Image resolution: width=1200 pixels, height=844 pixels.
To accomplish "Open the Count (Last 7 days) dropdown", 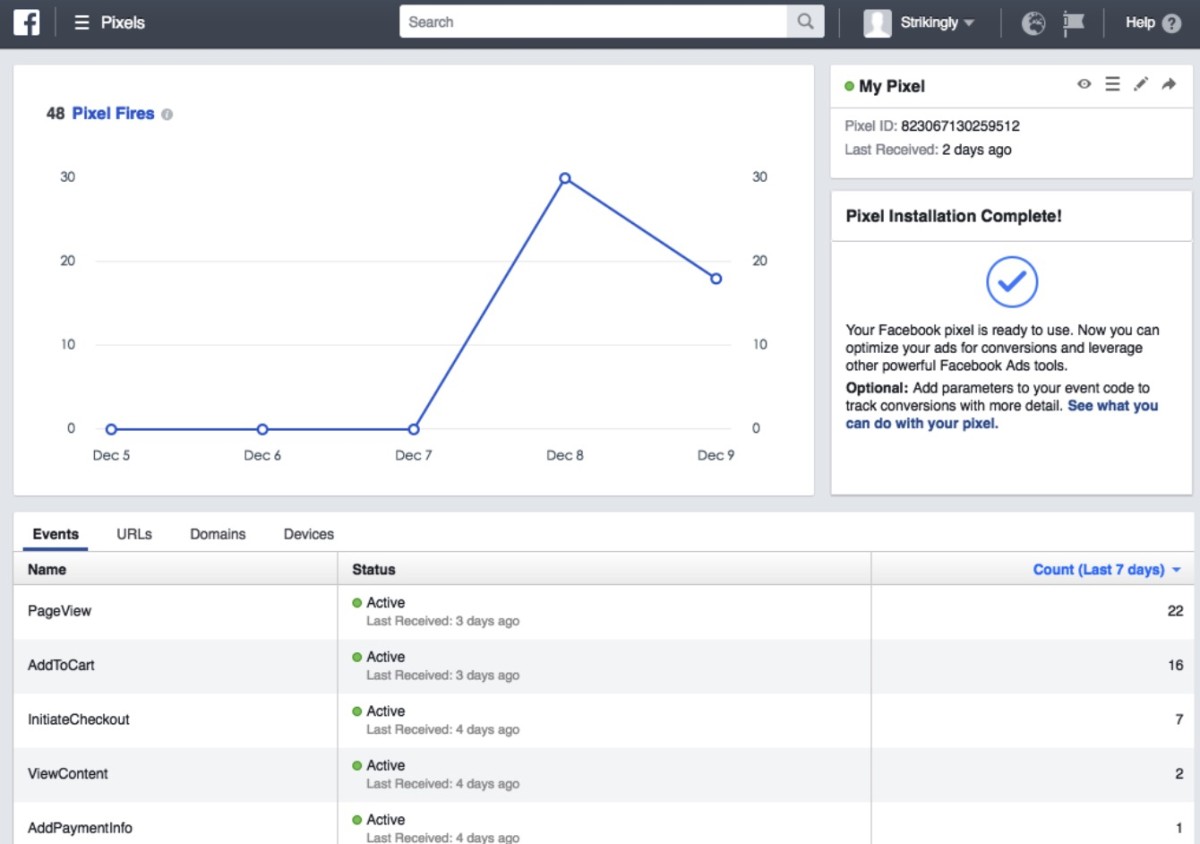I will click(1106, 569).
